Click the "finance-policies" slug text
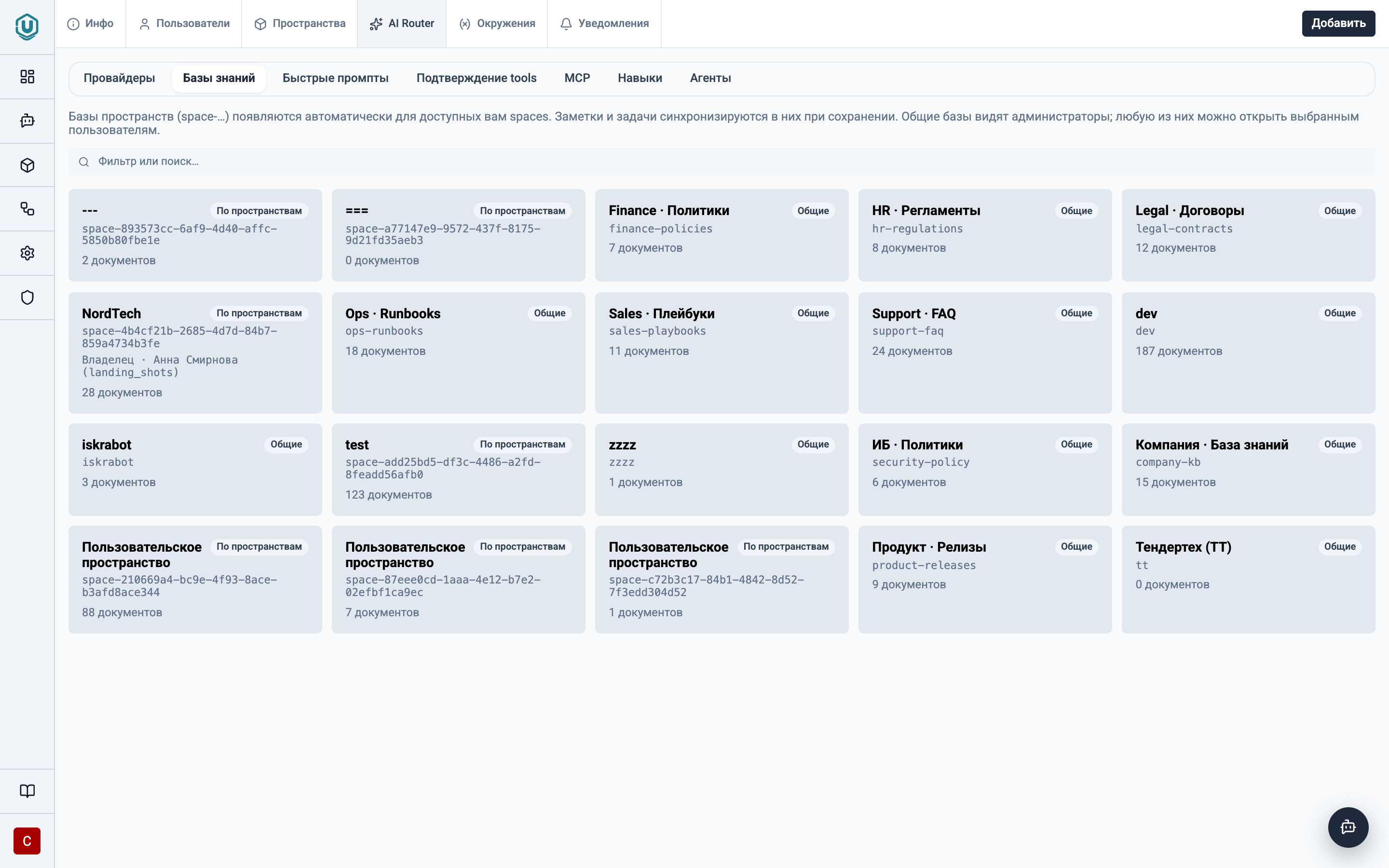This screenshot has width=1389, height=868. (660, 229)
